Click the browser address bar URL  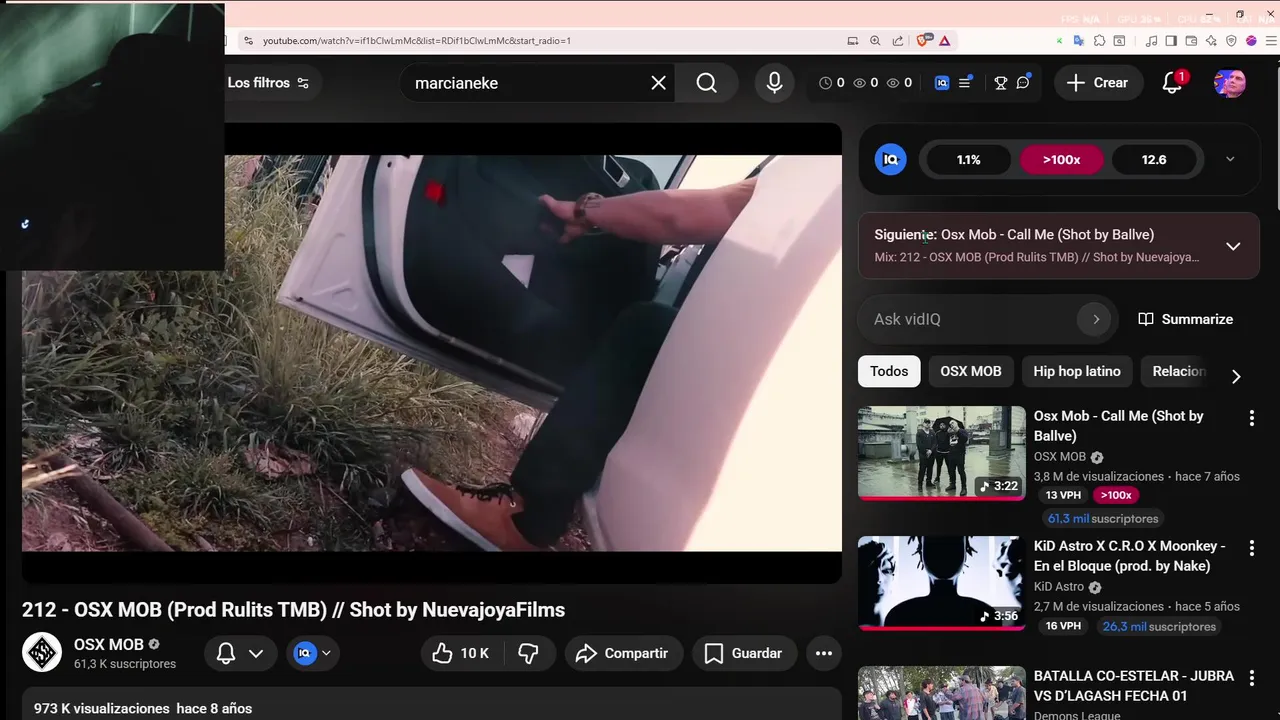pos(416,41)
